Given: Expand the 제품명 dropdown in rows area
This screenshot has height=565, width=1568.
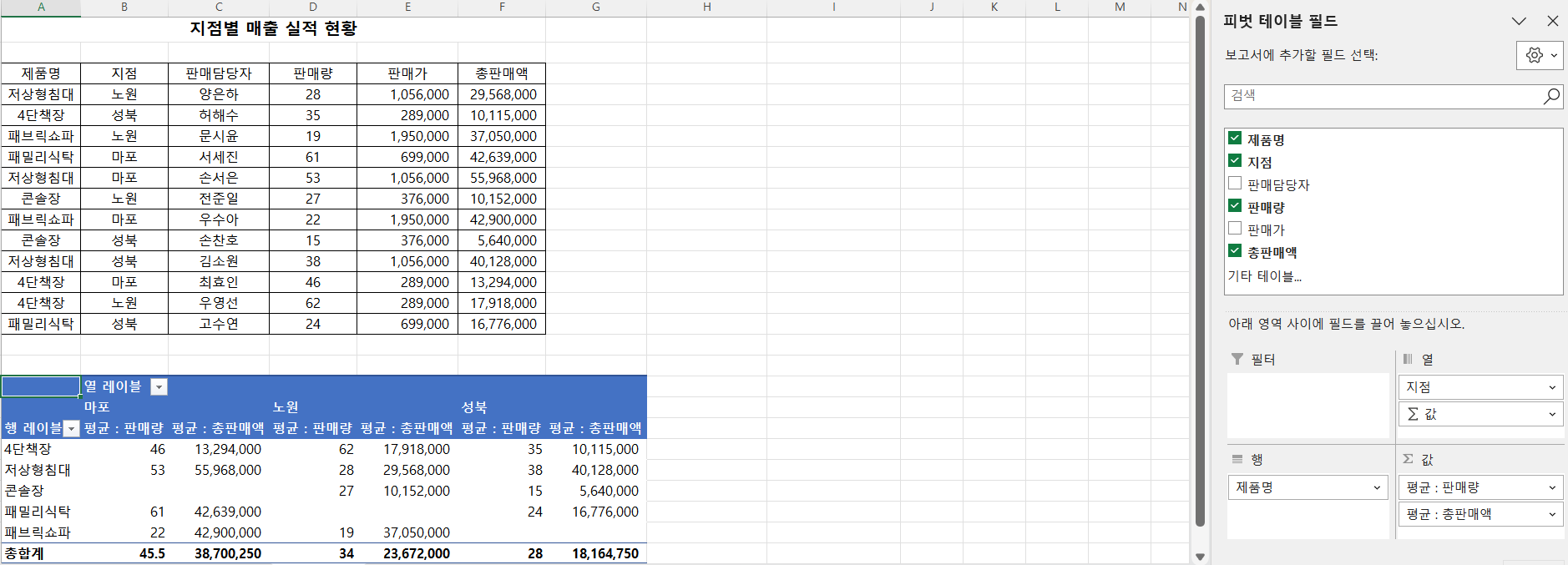Looking at the screenshot, I should tap(1377, 487).
